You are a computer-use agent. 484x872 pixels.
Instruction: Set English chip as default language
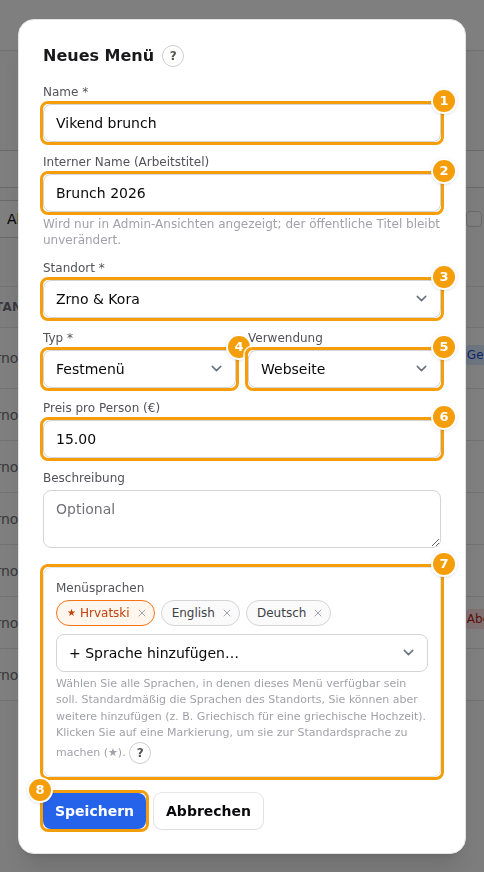(x=193, y=613)
